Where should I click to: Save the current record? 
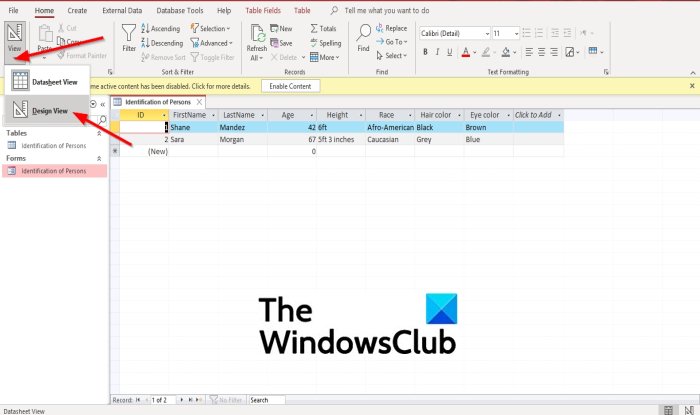(x=281, y=43)
